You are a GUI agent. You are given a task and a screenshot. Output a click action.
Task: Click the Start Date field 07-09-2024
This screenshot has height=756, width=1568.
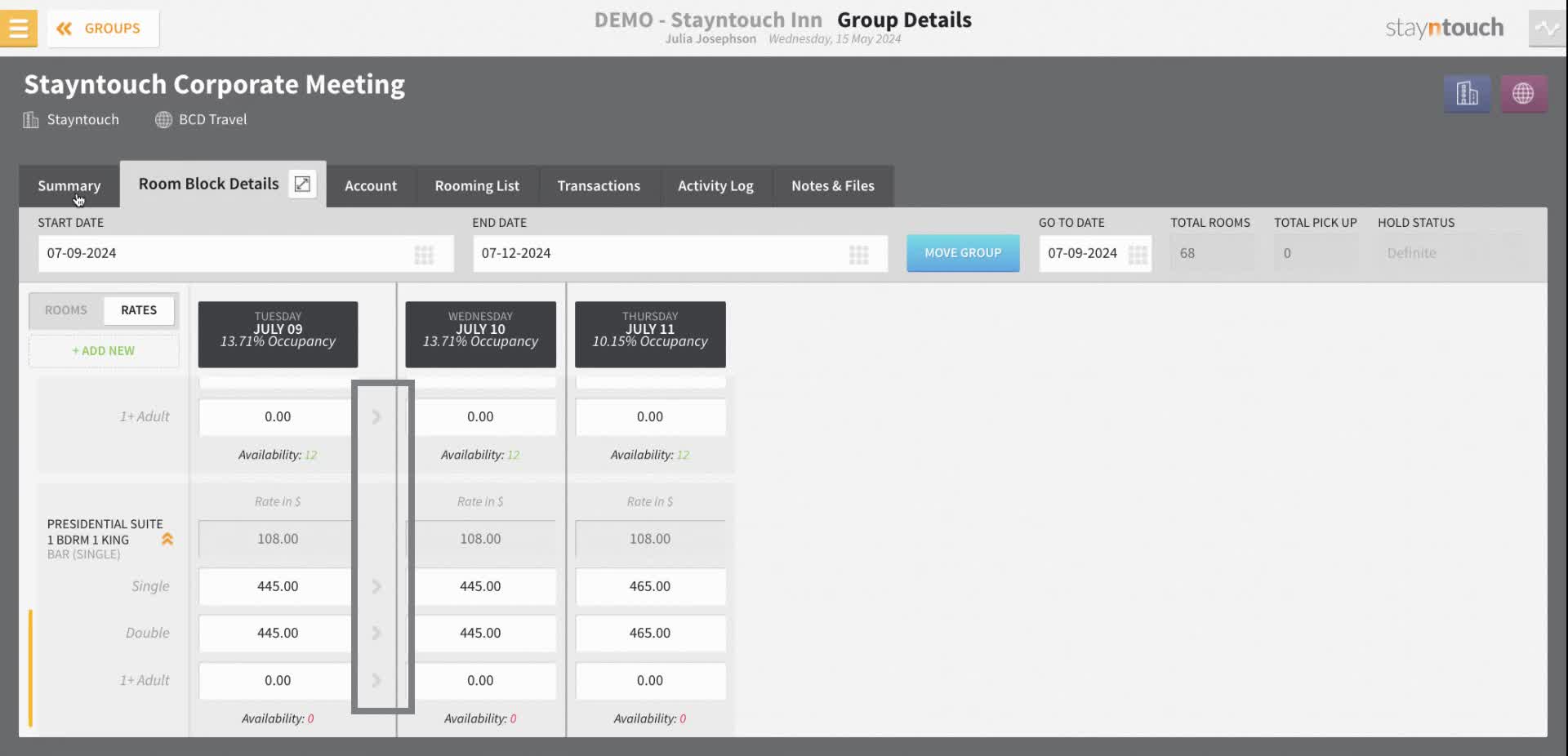(246, 254)
